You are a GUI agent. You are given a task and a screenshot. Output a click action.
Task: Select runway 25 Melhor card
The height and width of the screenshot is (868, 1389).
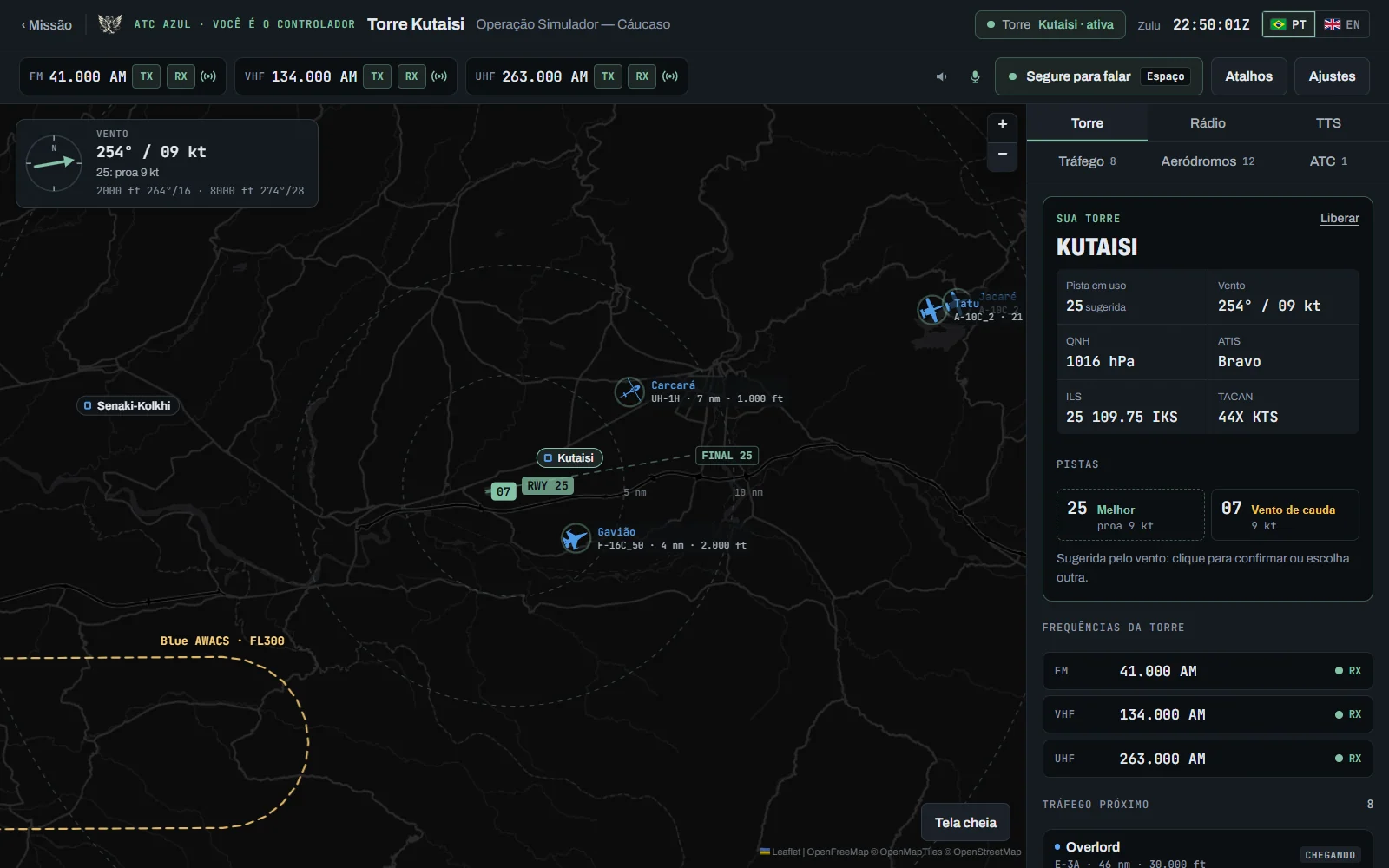[1130, 515]
